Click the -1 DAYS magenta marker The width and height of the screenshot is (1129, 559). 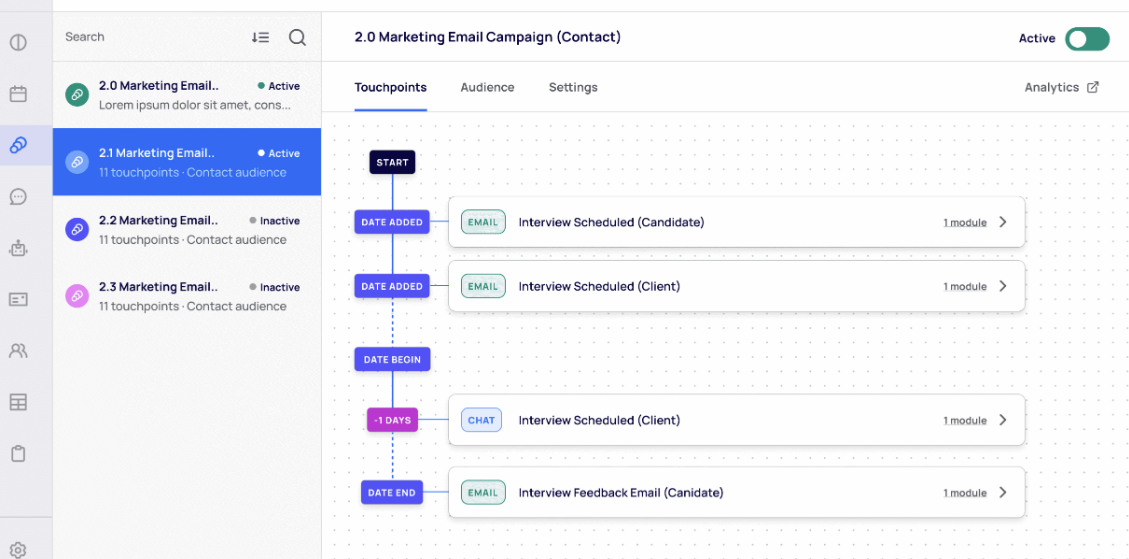[x=392, y=420]
